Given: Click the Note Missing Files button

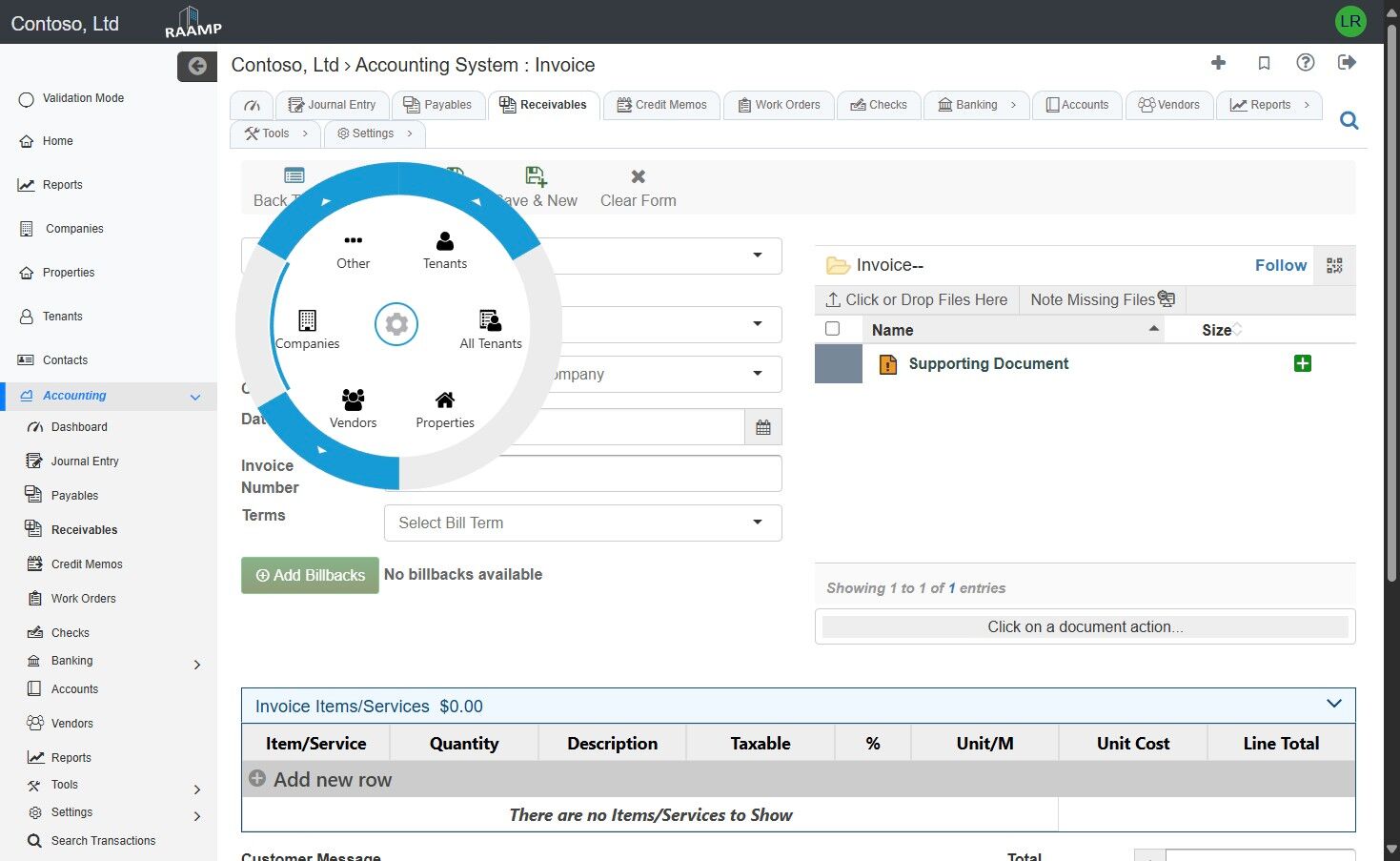Looking at the screenshot, I should [1103, 299].
